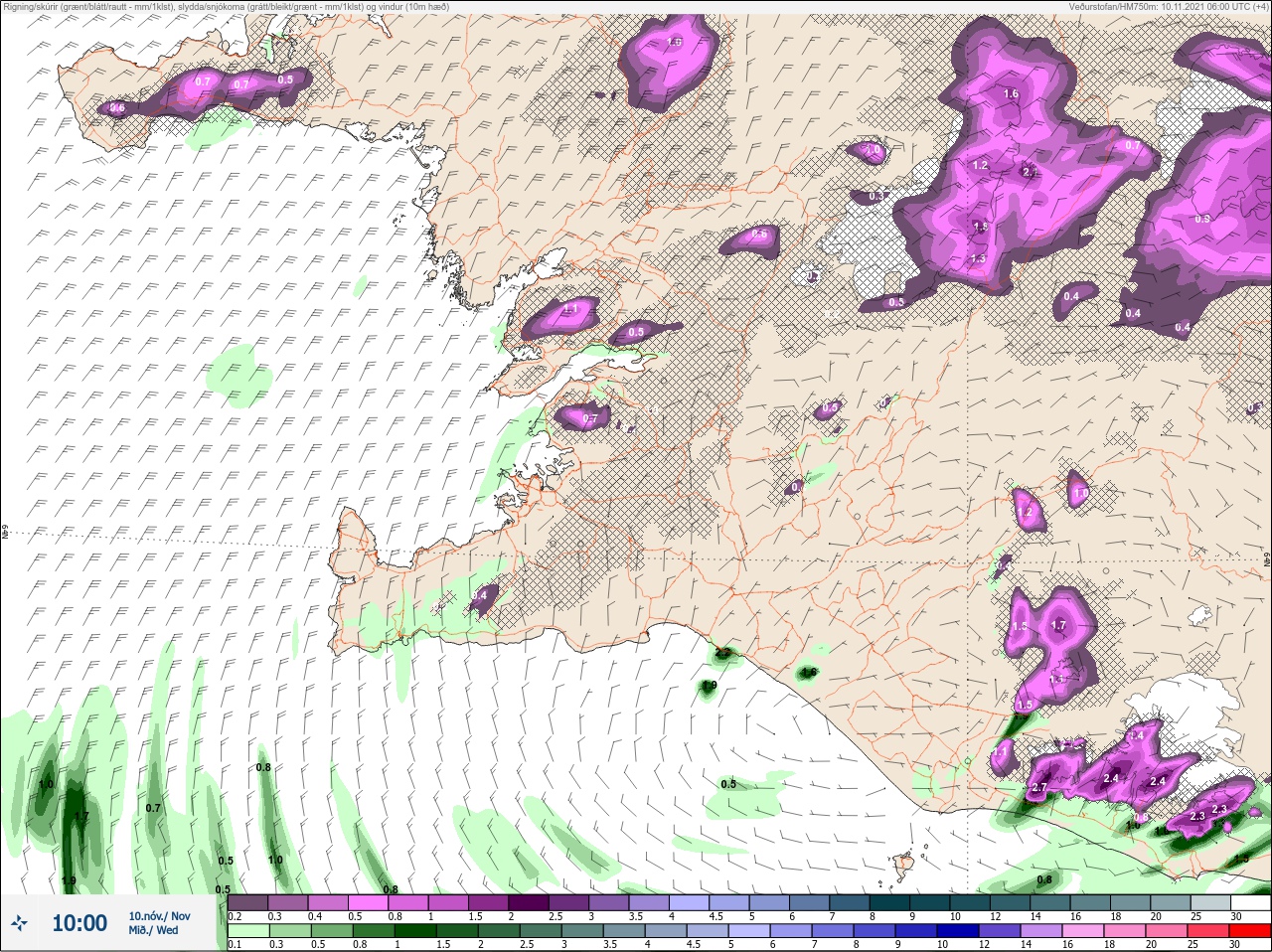Click the 10:00 forecast time display
This screenshot has width=1272, height=952.
79,923
